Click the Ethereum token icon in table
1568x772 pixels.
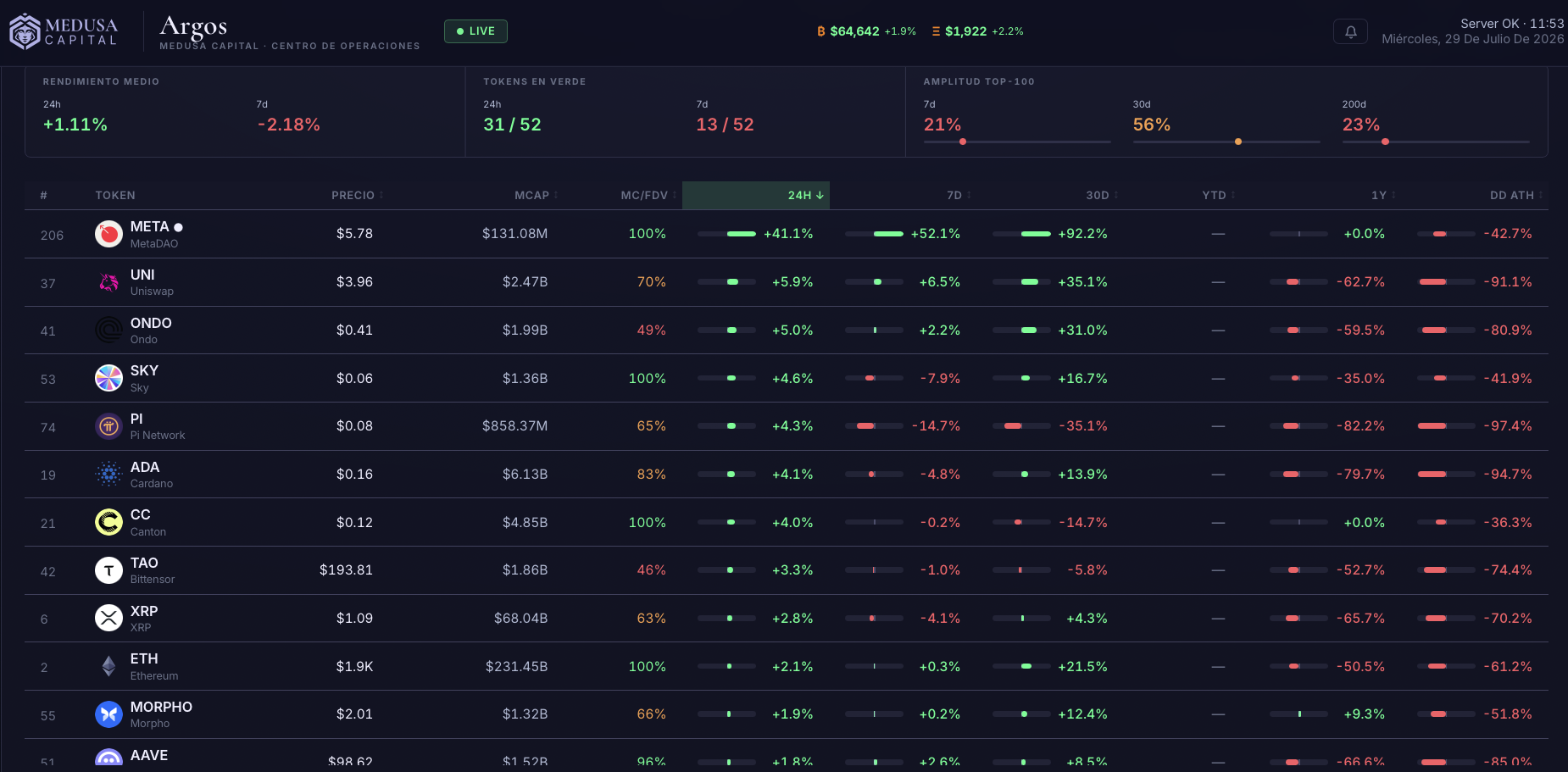[108, 666]
